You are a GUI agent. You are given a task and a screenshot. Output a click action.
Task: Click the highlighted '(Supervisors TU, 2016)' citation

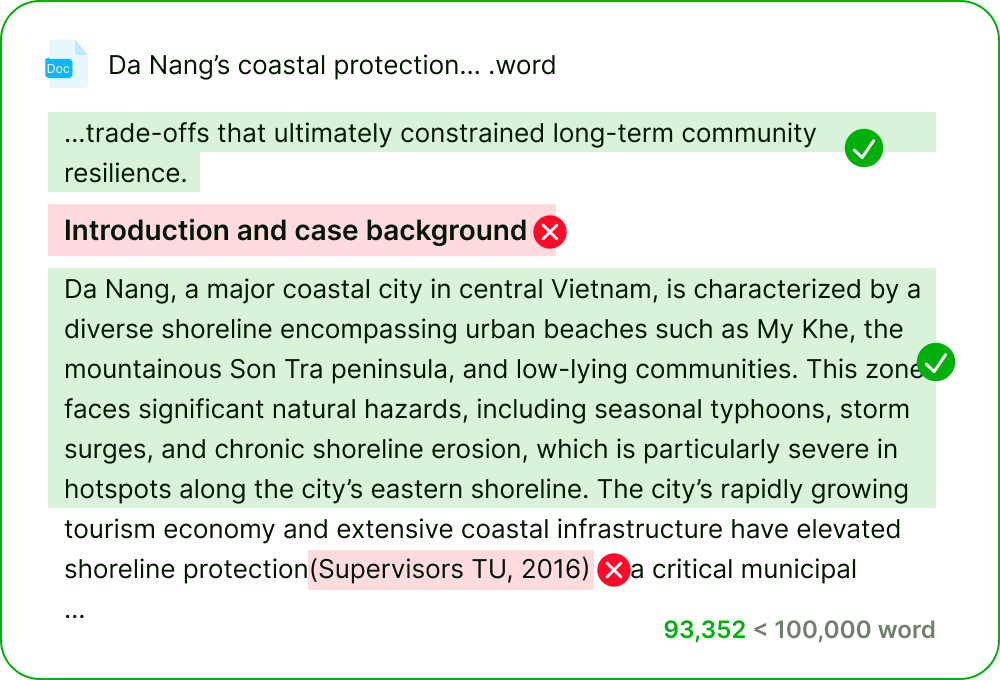coord(449,570)
